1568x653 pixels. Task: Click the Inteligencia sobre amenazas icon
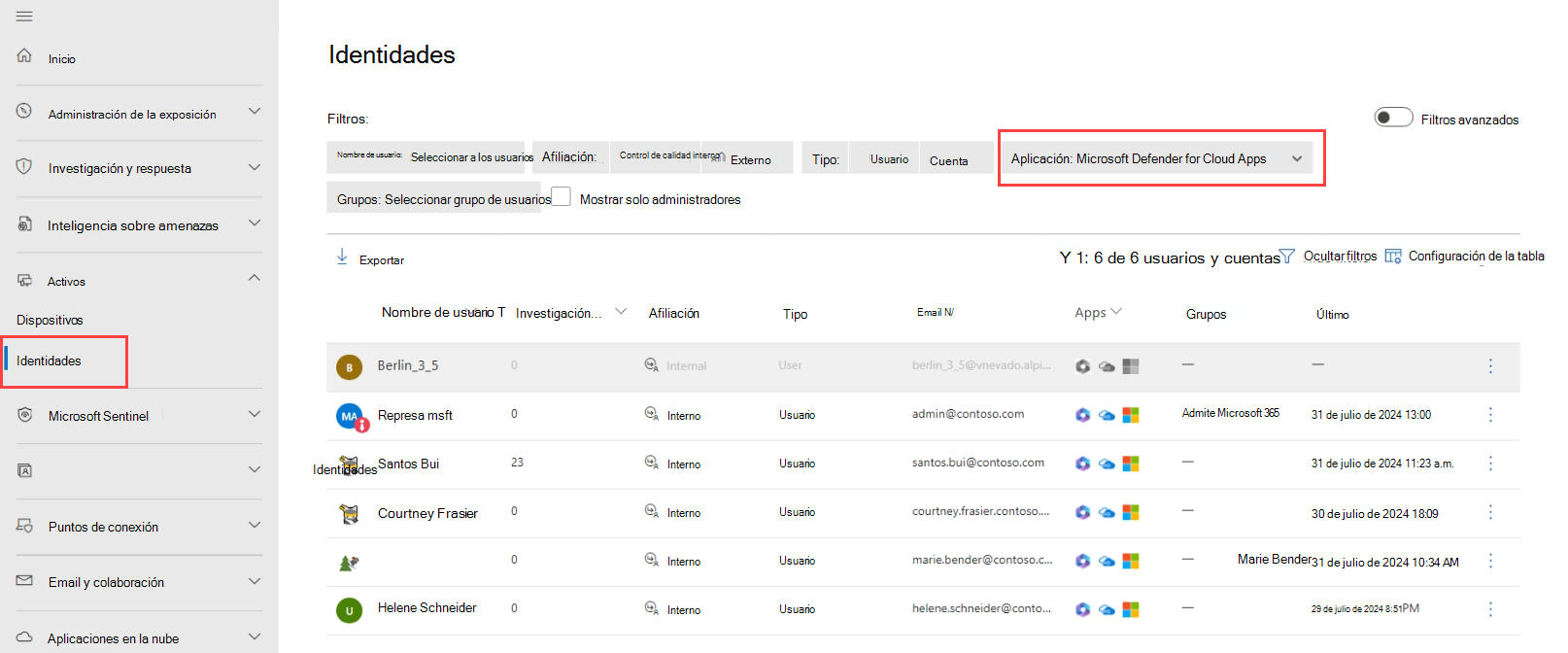tap(24, 223)
